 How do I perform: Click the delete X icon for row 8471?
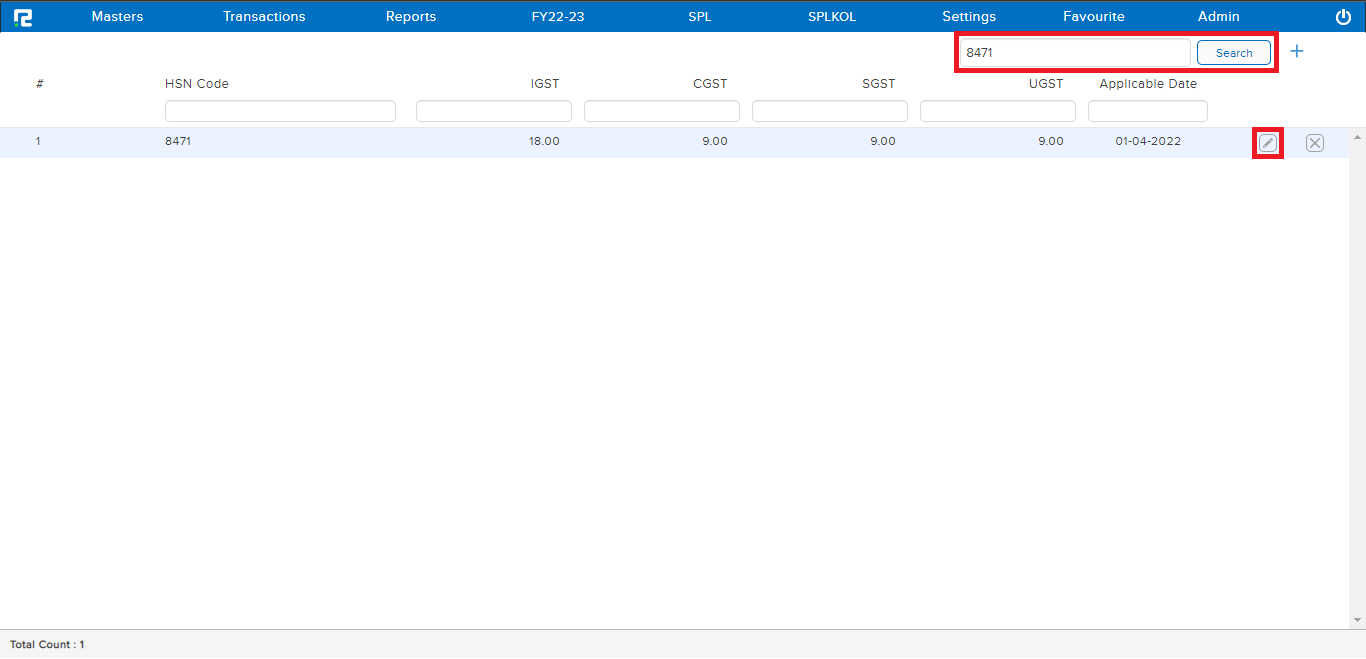coord(1315,143)
